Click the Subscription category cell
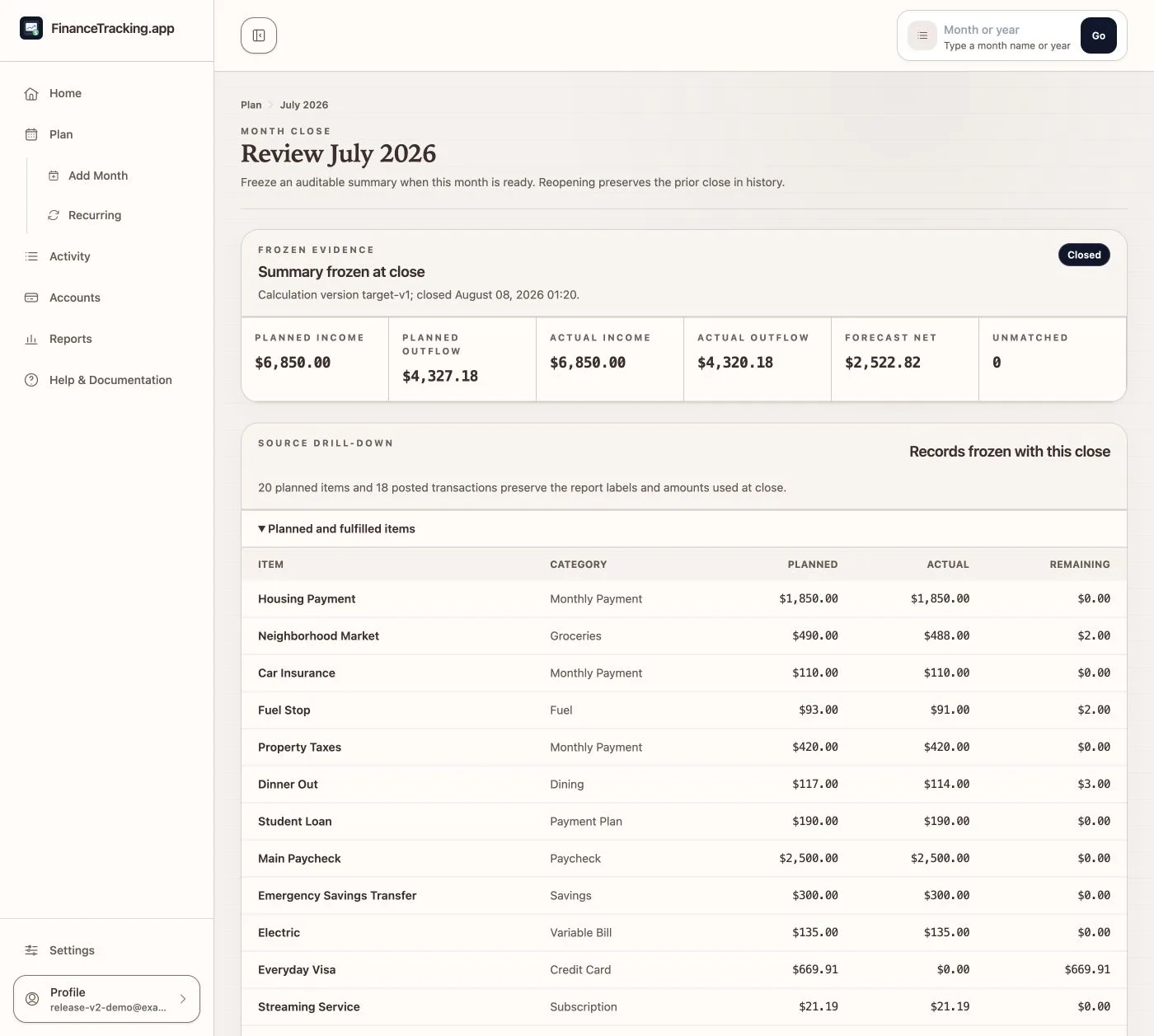Image resolution: width=1154 pixels, height=1036 pixels. 584,1007
